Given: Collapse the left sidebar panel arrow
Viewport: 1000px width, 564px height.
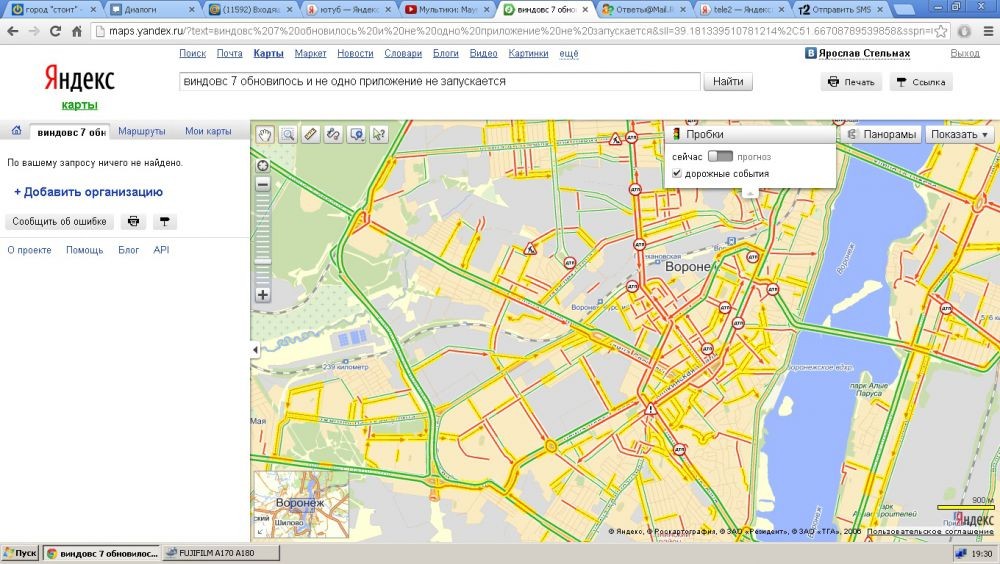Looking at the screenshot, I should pos(254,349).
